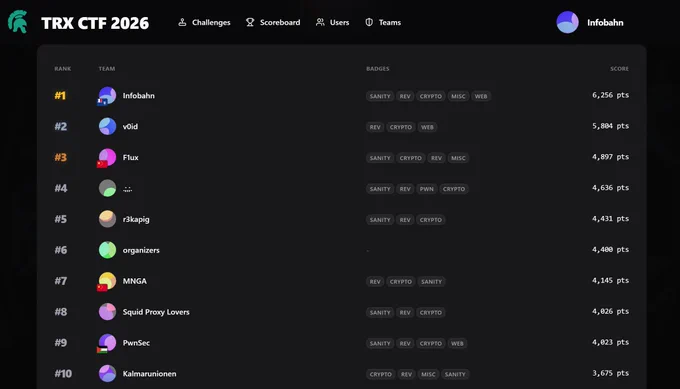The height and width of the screenshot is (389, 680).
Task: Click the #3 rank label
Action: [61, 157]
